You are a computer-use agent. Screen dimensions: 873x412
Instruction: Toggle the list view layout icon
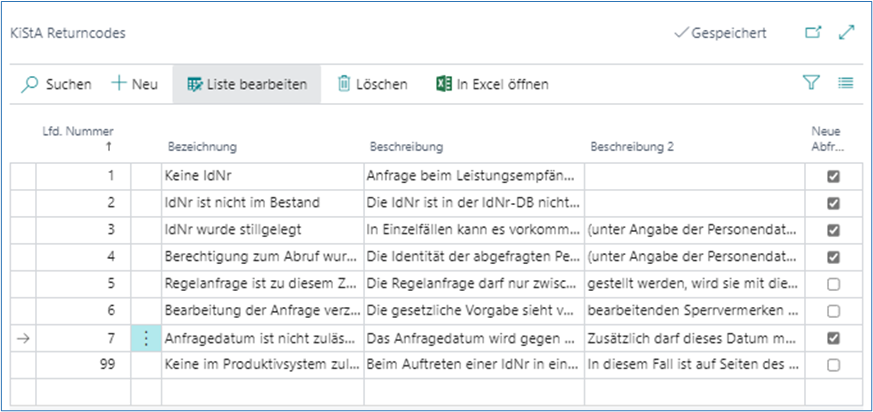[x=845, y=84]
